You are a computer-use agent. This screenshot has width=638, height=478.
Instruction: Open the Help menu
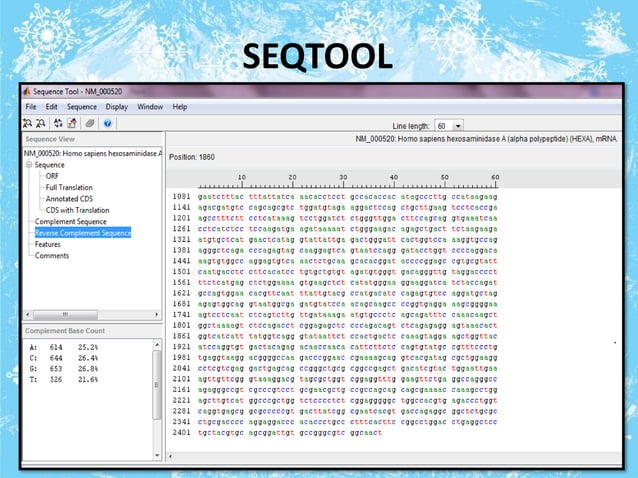(x=180, y=107)
